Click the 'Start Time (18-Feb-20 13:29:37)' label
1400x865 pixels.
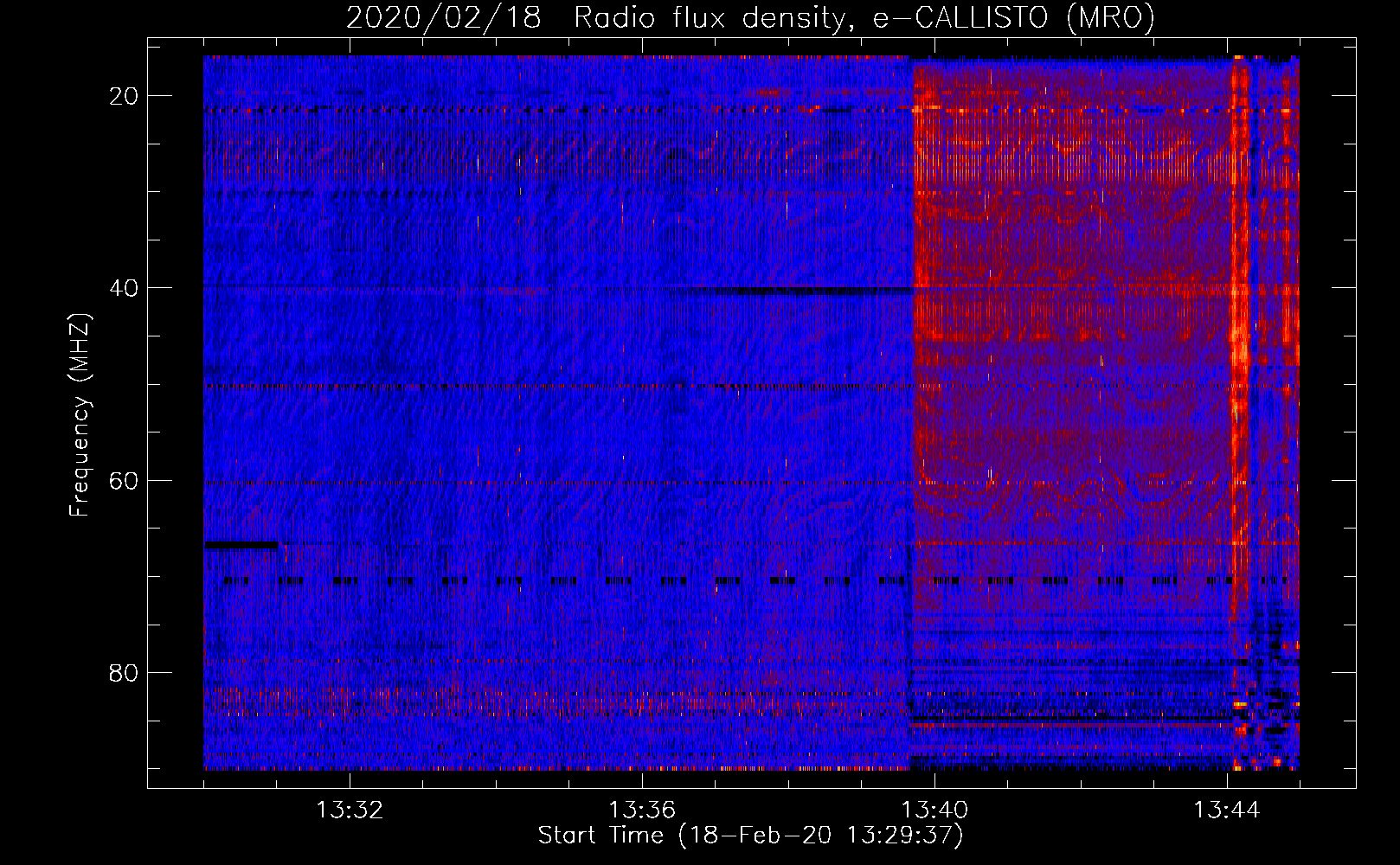[750, 836]
